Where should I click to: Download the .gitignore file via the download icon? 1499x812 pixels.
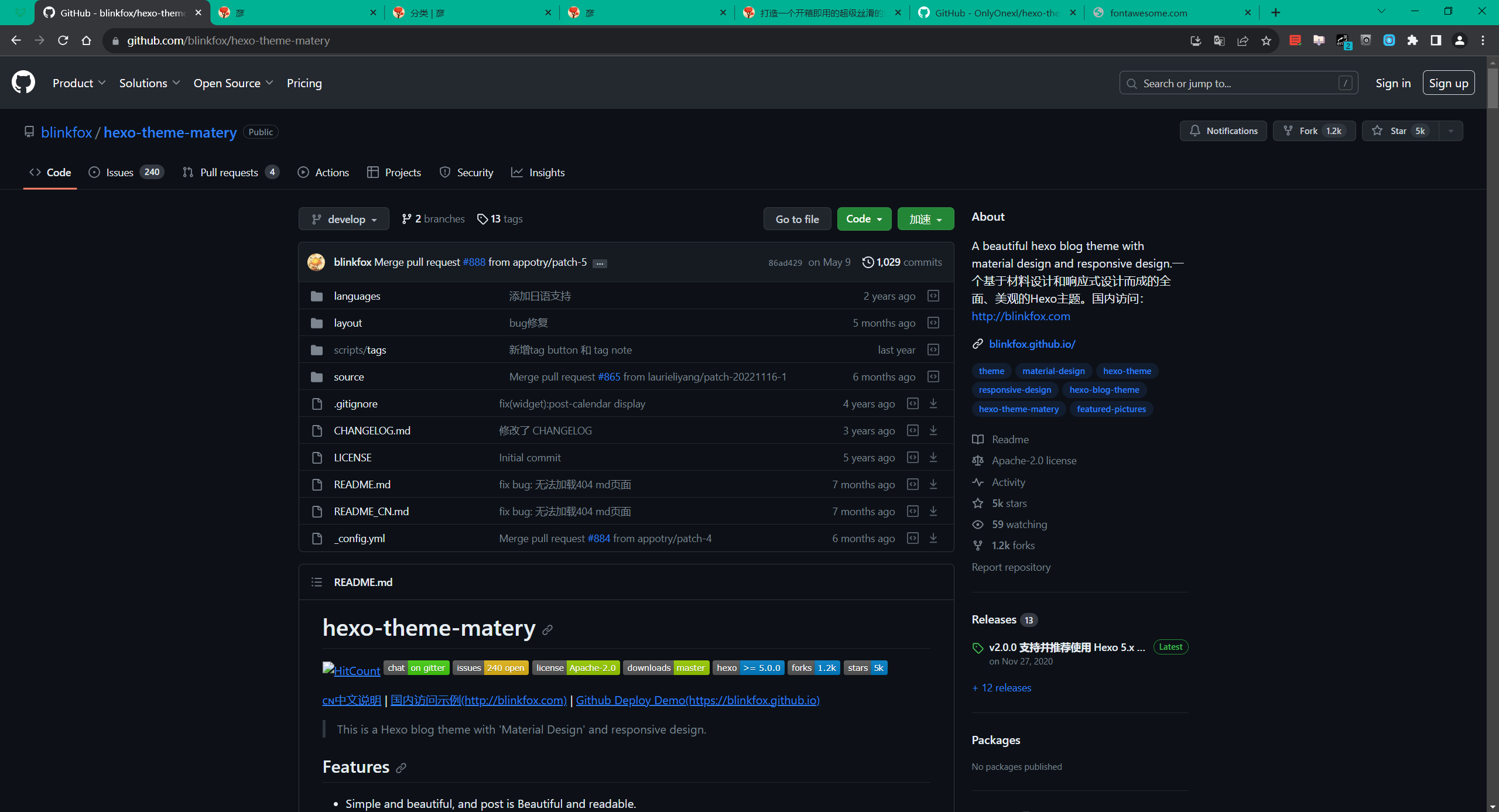(933, 403)
